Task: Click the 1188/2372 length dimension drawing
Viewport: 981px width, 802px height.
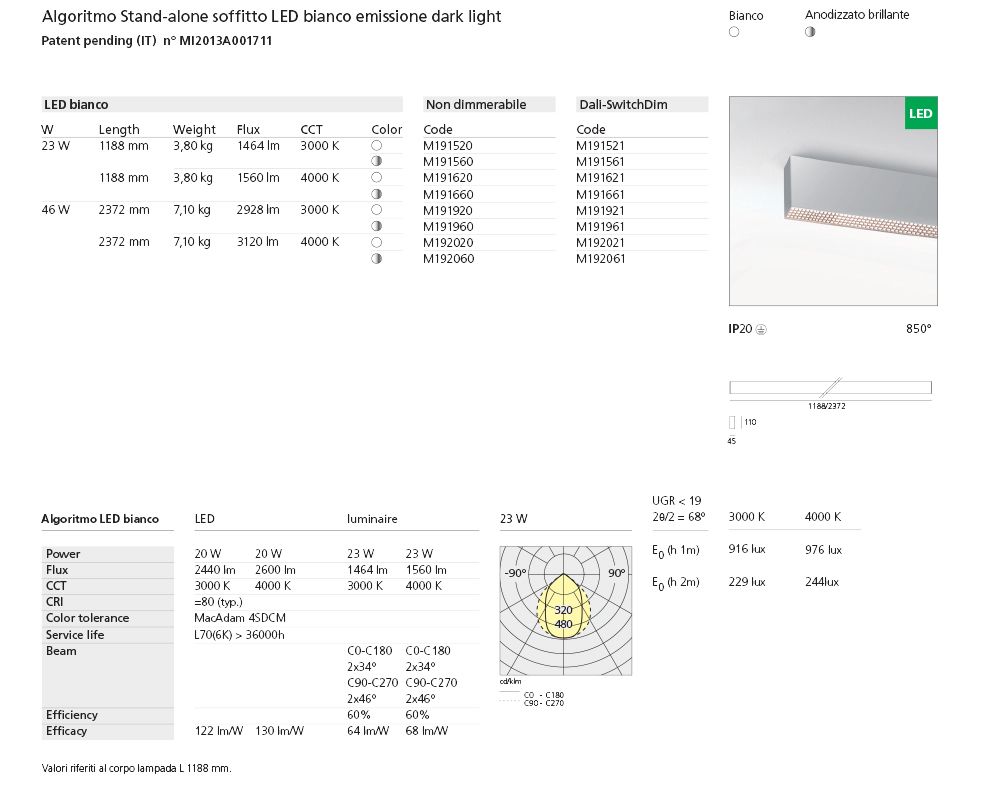Action: (x=830, y=388)
